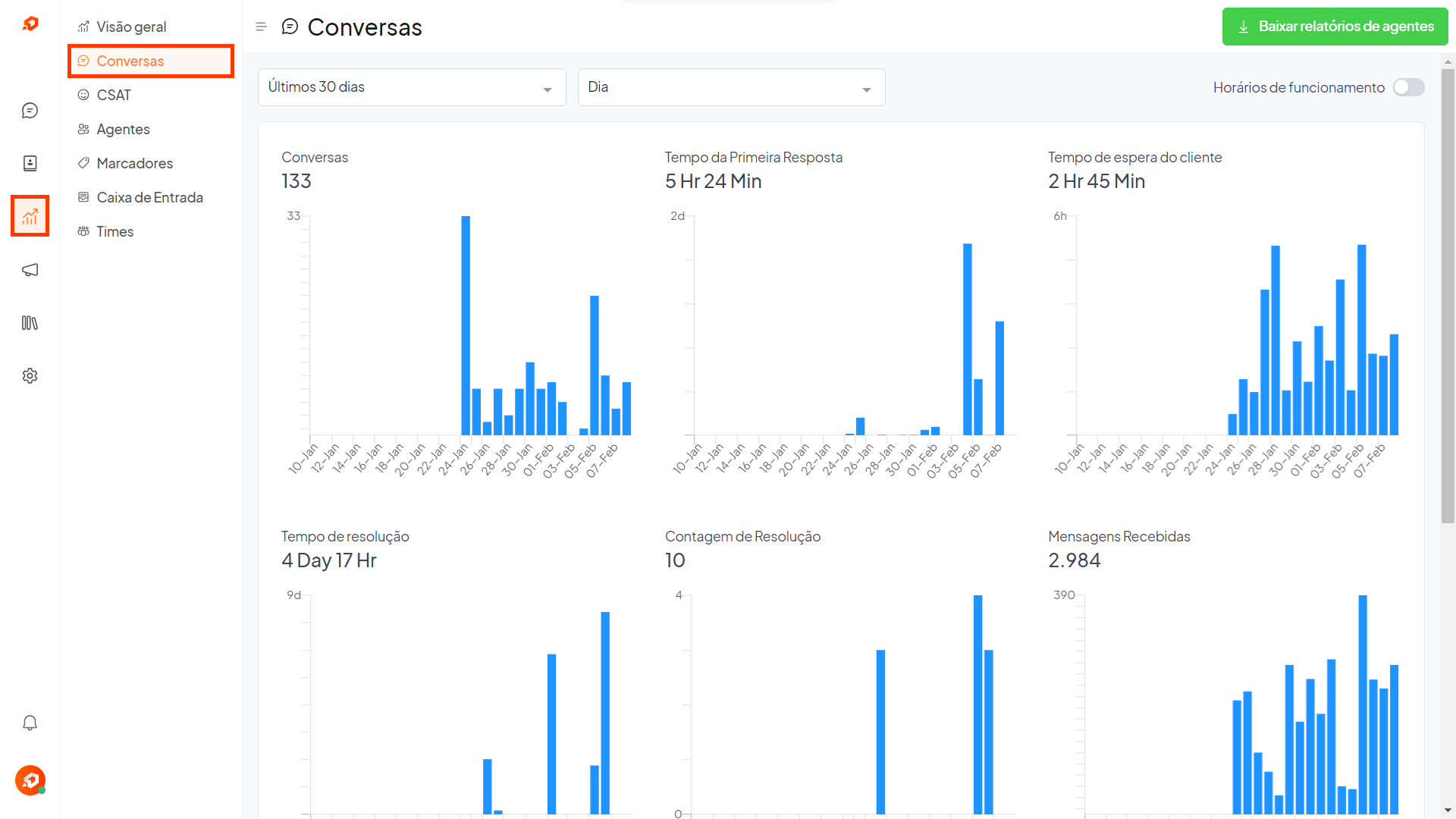1456x819 pixels.
Task: Open the help center library icon
Action: pos(30,323)
